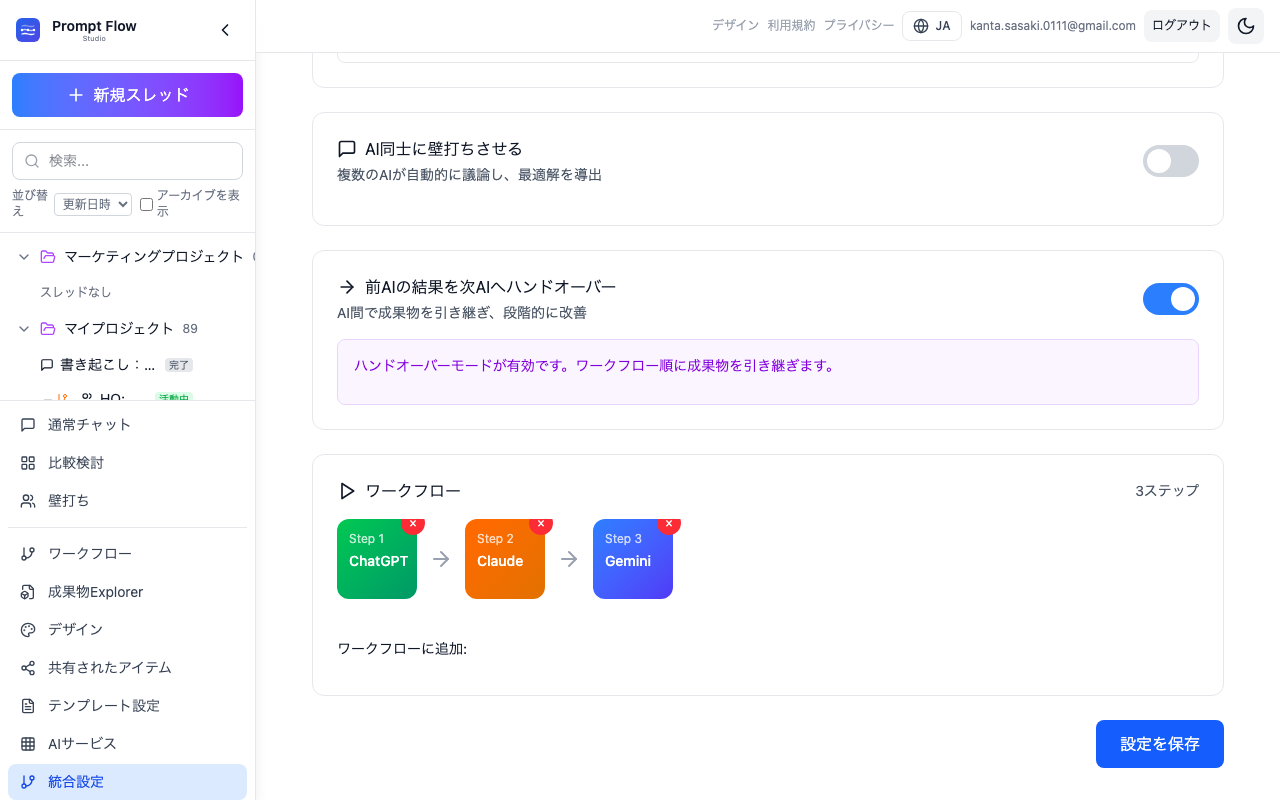Image resolution: width=1280 pixels, height=800 pixels.
Task: Click the 設定を保存 button
Action: (1160, 744)
